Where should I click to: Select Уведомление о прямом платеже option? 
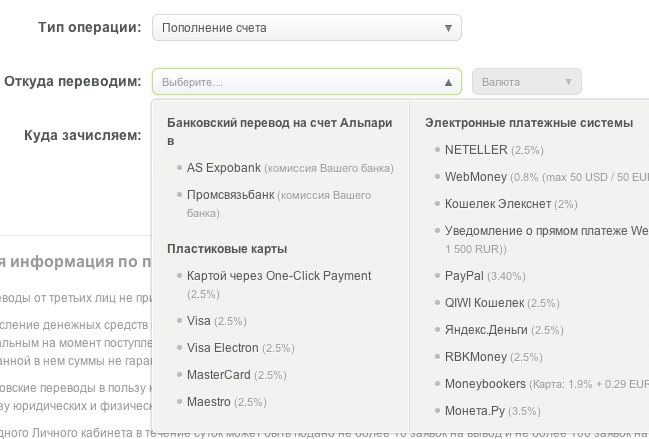click(546, 240)
